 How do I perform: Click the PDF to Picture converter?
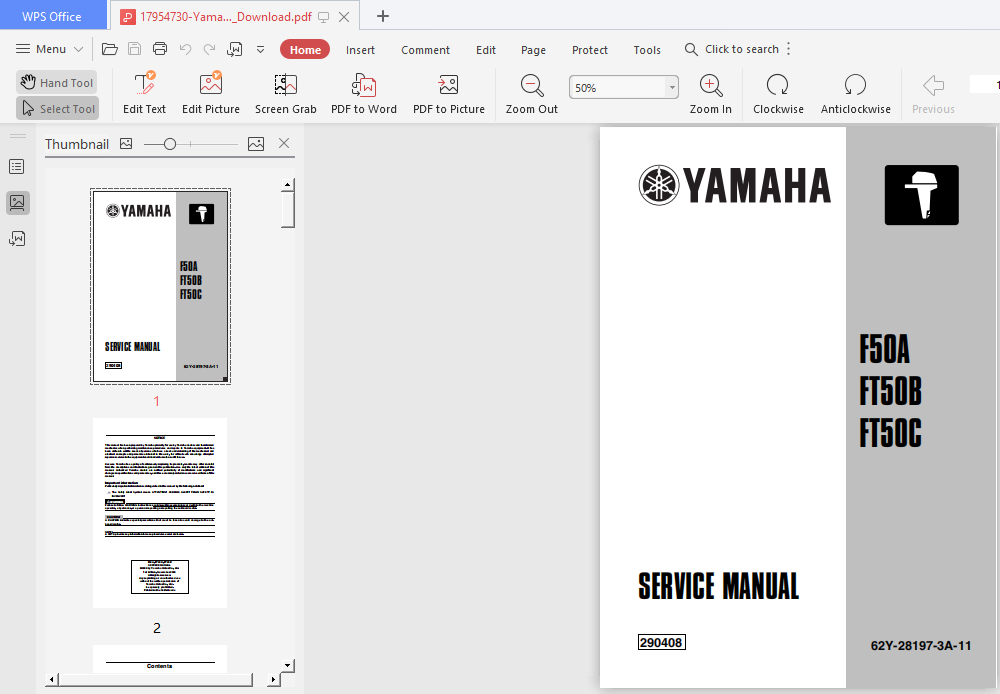click(x=448, y=93)
